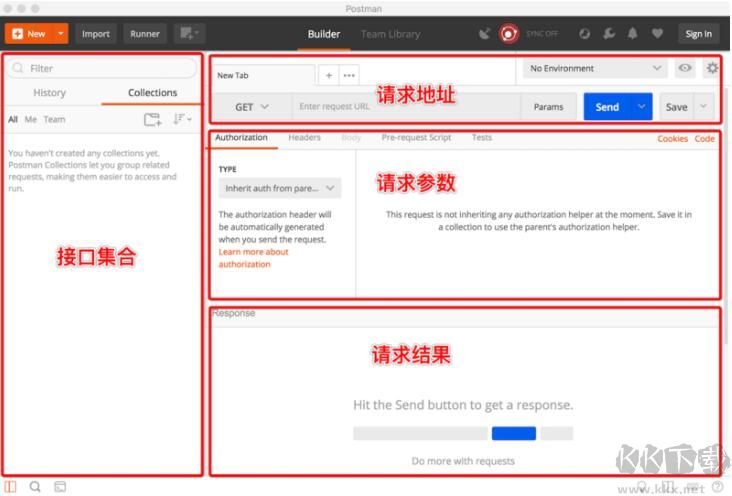Open the Headers tab
Screen dimensions: 732x496
click(304, 138)
